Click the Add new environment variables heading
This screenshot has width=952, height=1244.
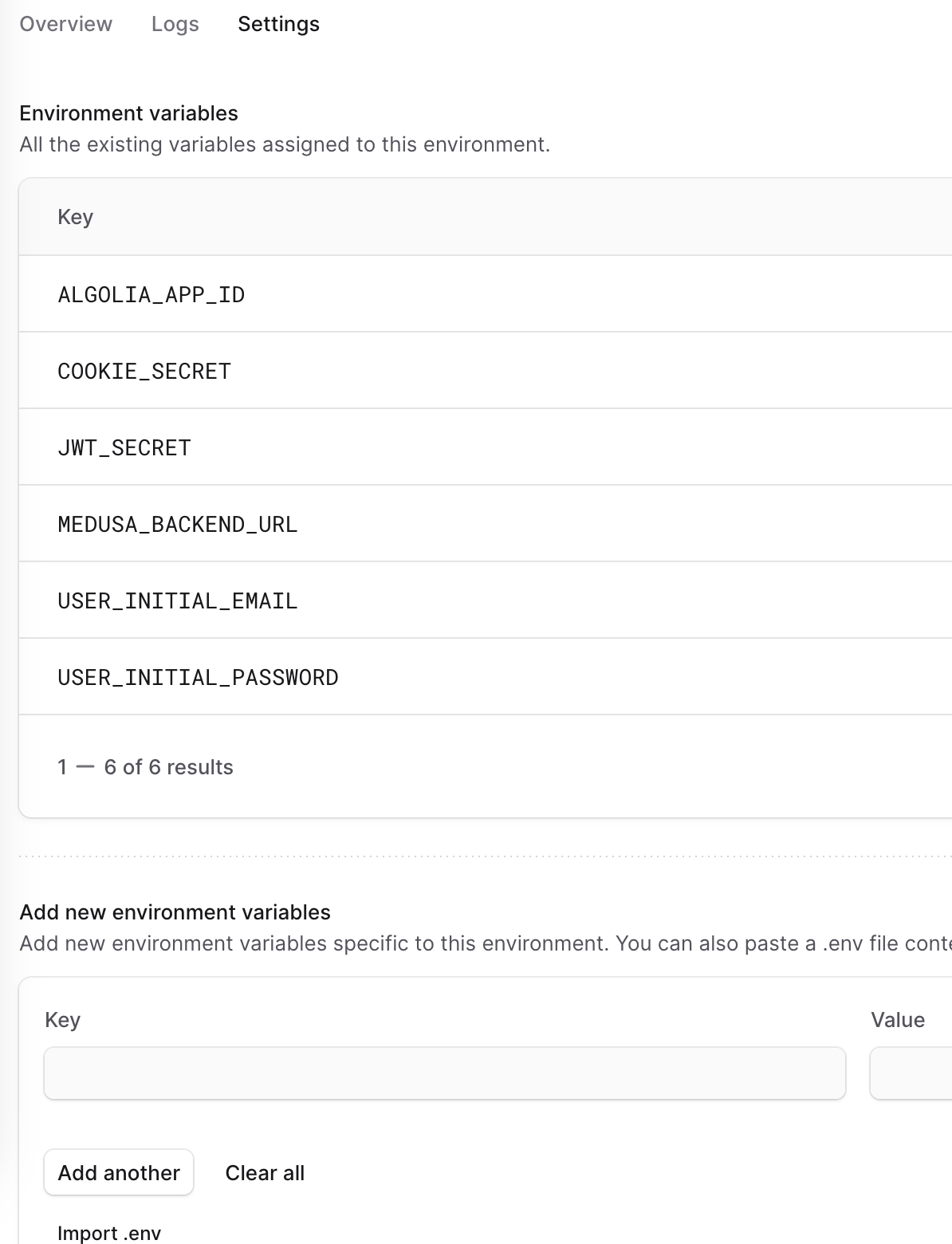[x=176, y=911]
